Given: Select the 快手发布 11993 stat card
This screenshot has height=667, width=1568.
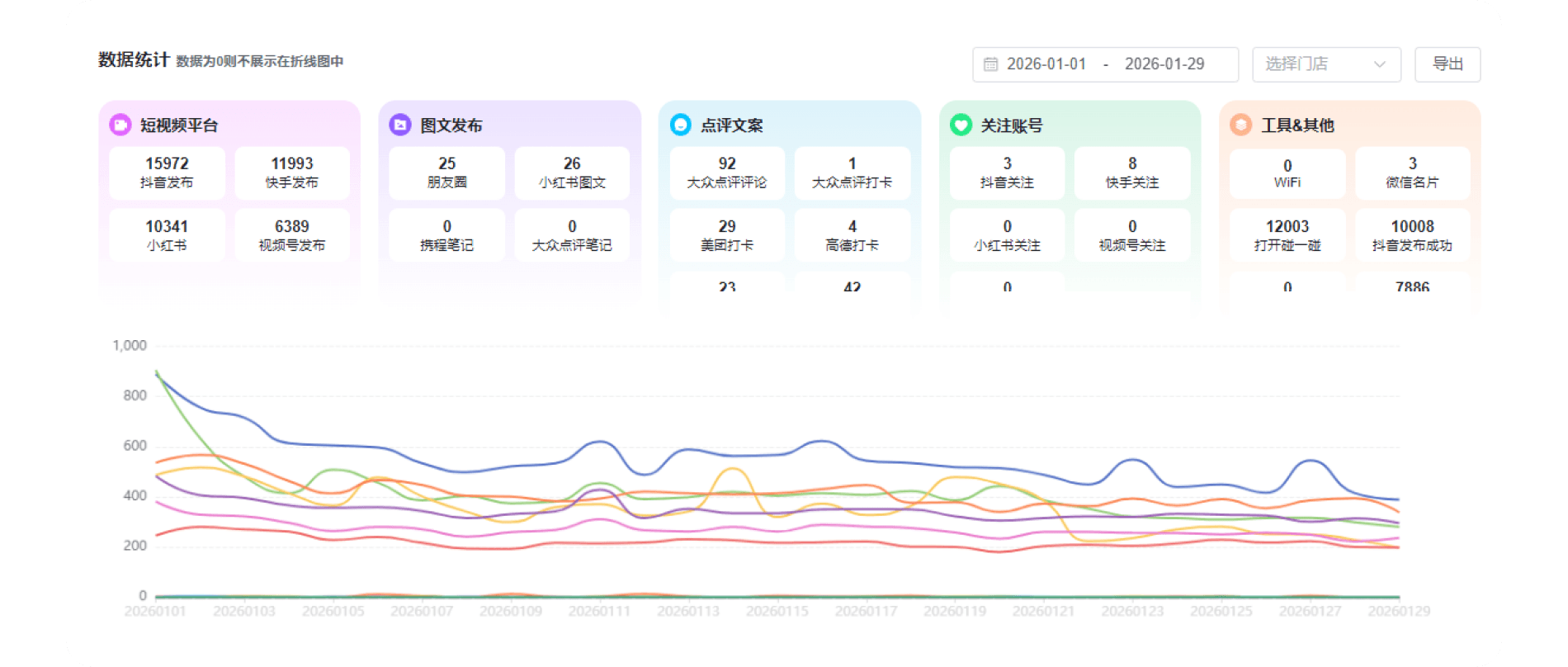Looking at the screenshot, I should 292,173.
